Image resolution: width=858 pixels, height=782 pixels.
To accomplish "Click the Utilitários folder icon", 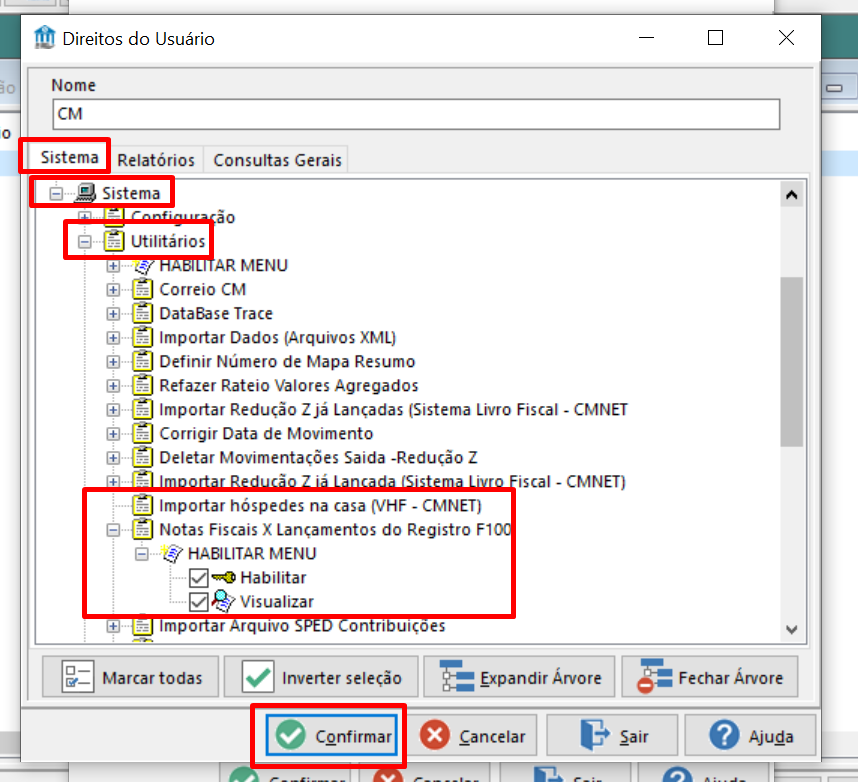I will click(x=114, y=241).
